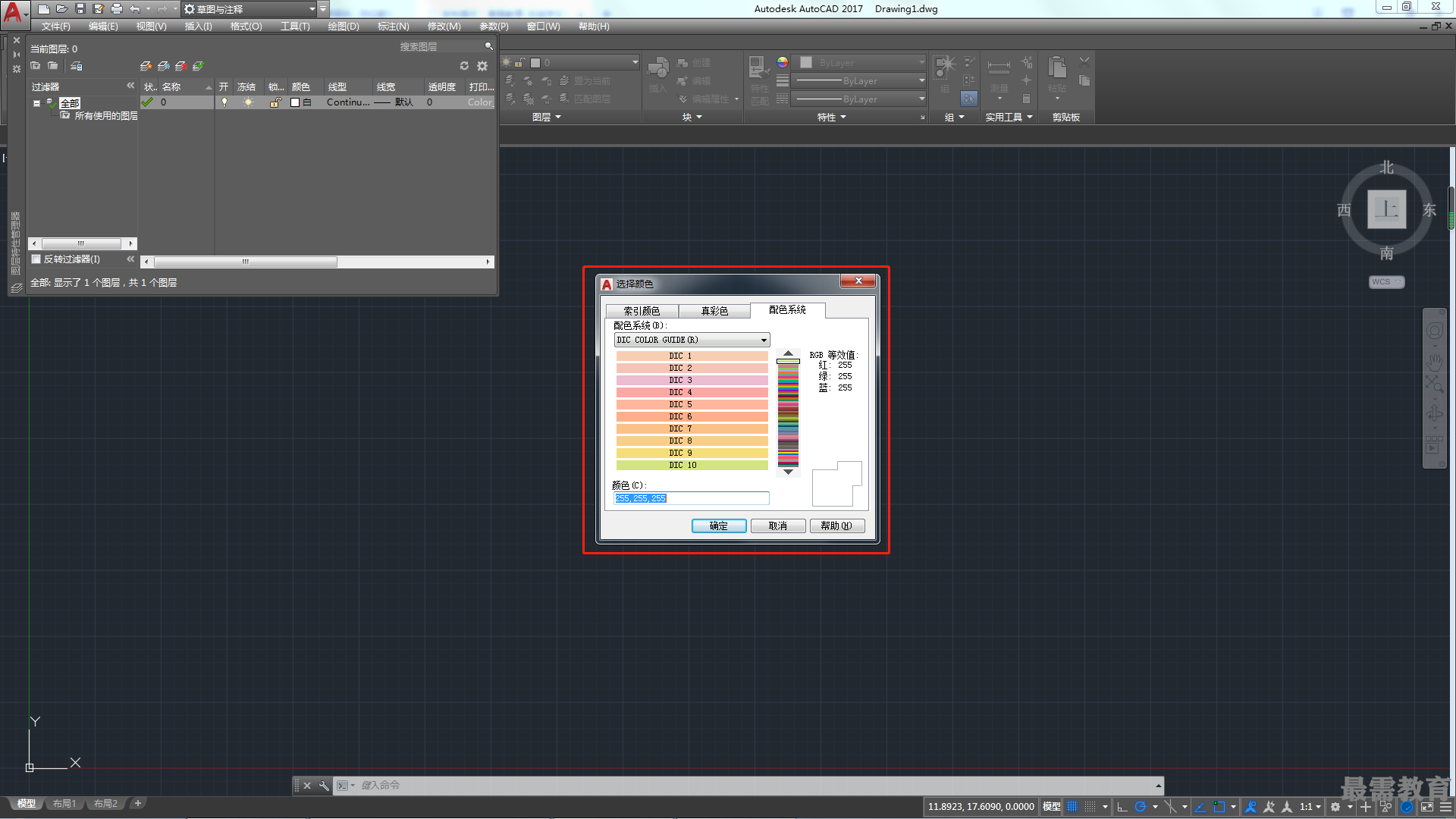Image resolution: width=1456 pixels, height=819 pixels.
Task: Click polar tracking status bar icon
Action: 1140,807
